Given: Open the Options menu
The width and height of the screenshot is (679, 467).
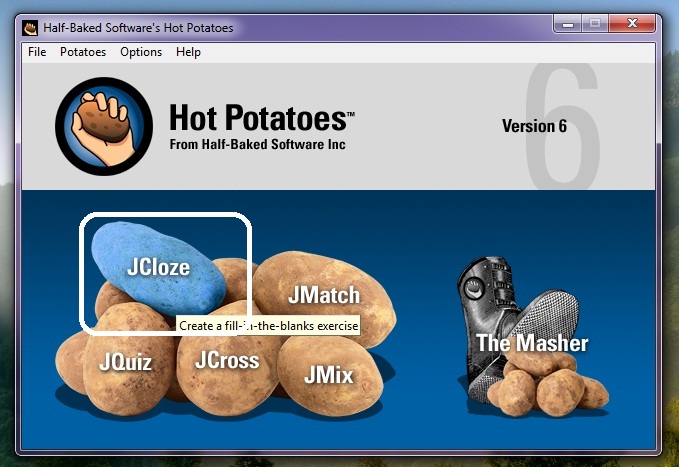Looking at the screenshot, I should (141, 52).
